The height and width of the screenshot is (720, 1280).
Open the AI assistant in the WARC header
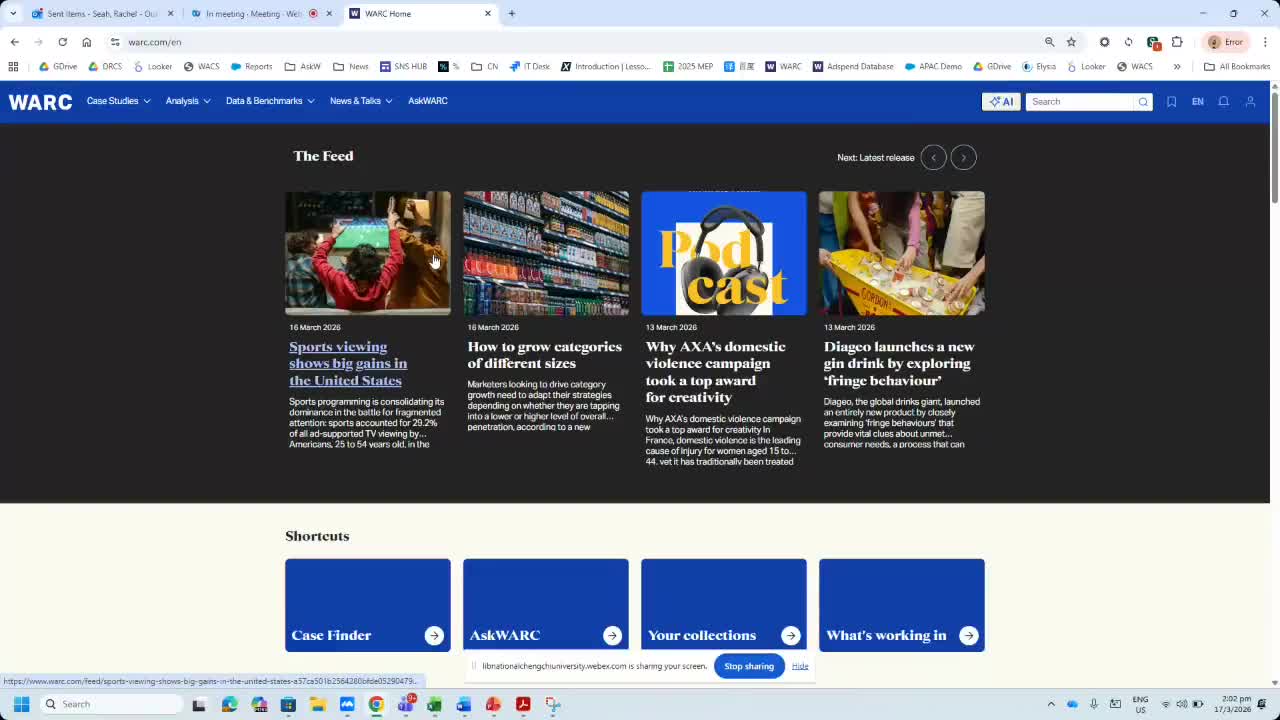pos(1001,101)
